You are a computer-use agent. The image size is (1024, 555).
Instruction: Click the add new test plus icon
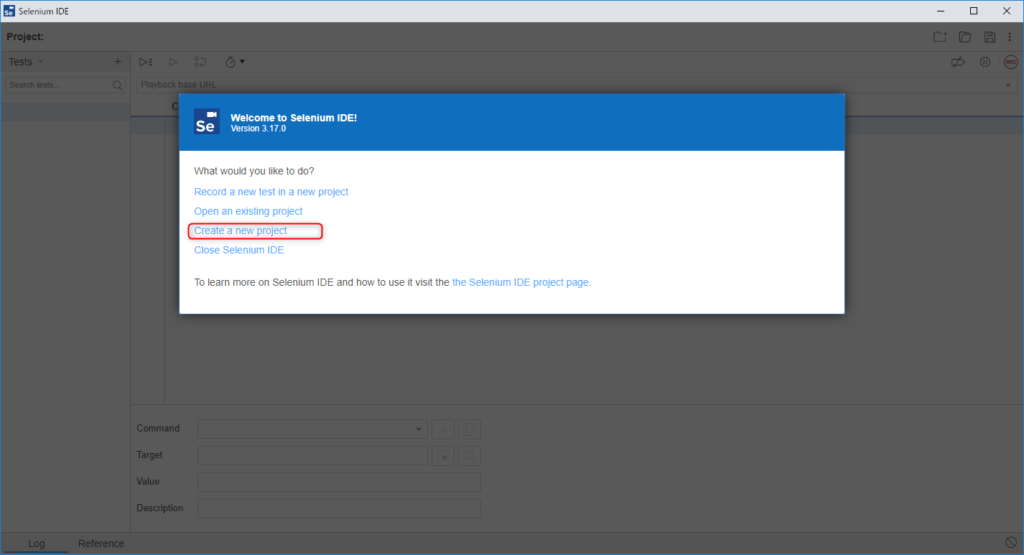pyautogui.click(x=118, y=61)
